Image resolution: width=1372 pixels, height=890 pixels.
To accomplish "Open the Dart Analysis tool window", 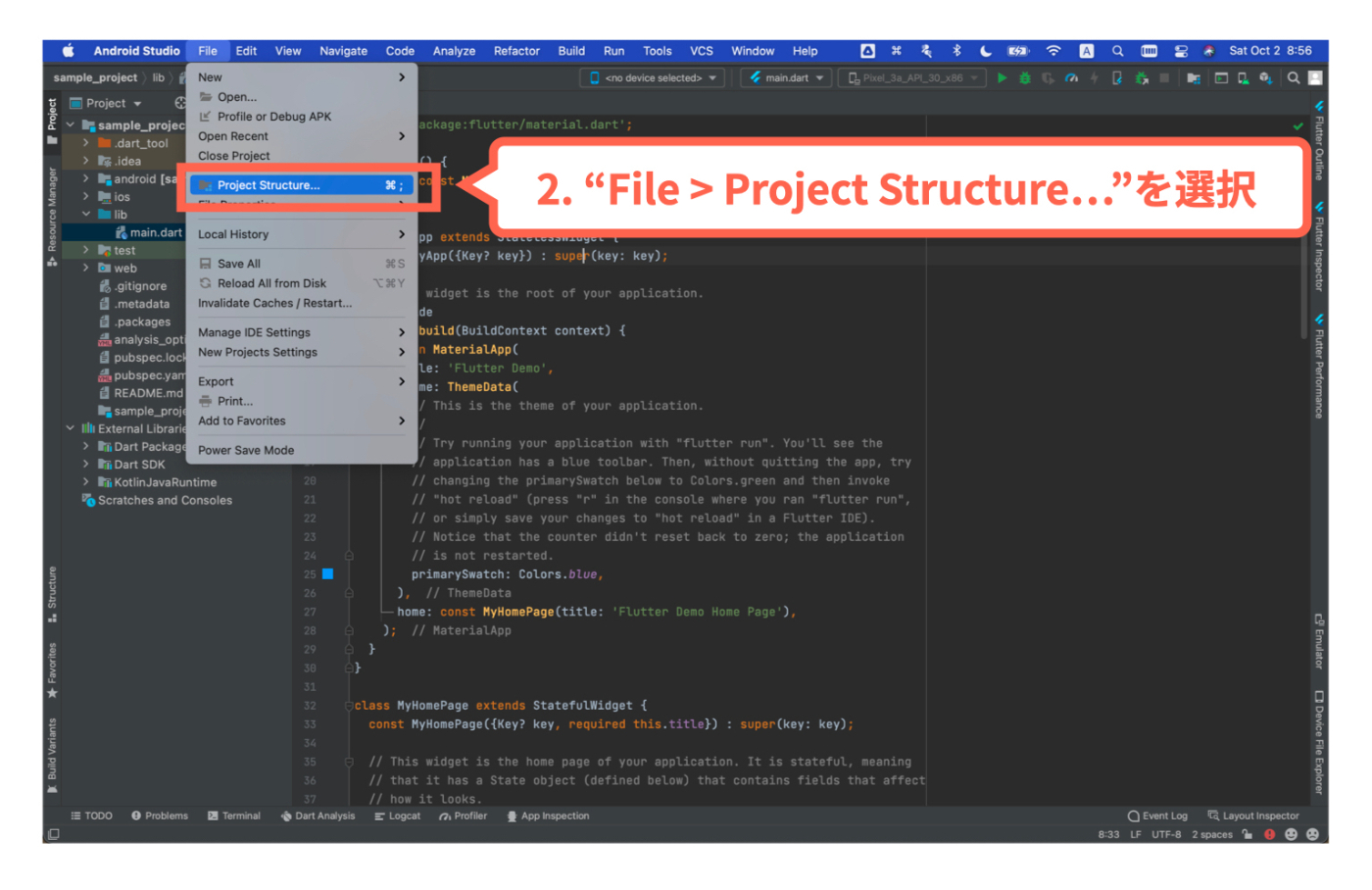I will pos(318,816).
